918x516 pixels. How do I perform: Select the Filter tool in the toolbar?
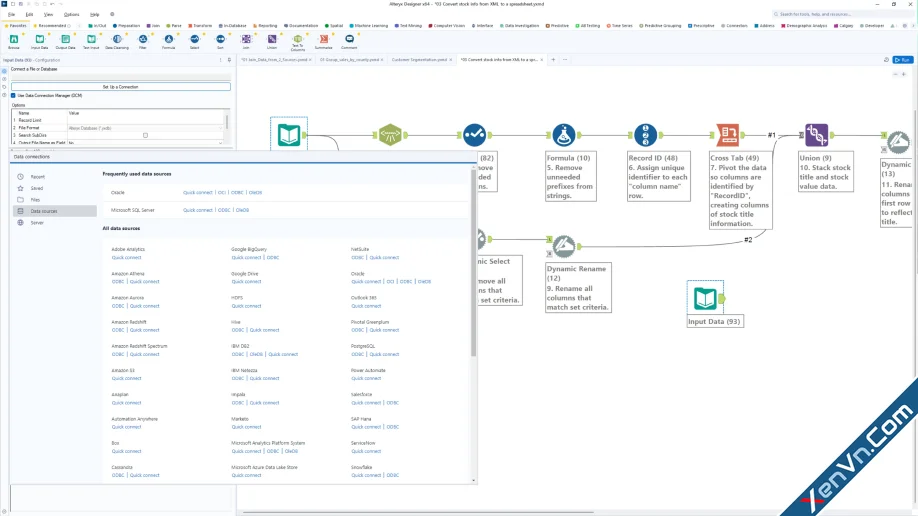point(143,41)
